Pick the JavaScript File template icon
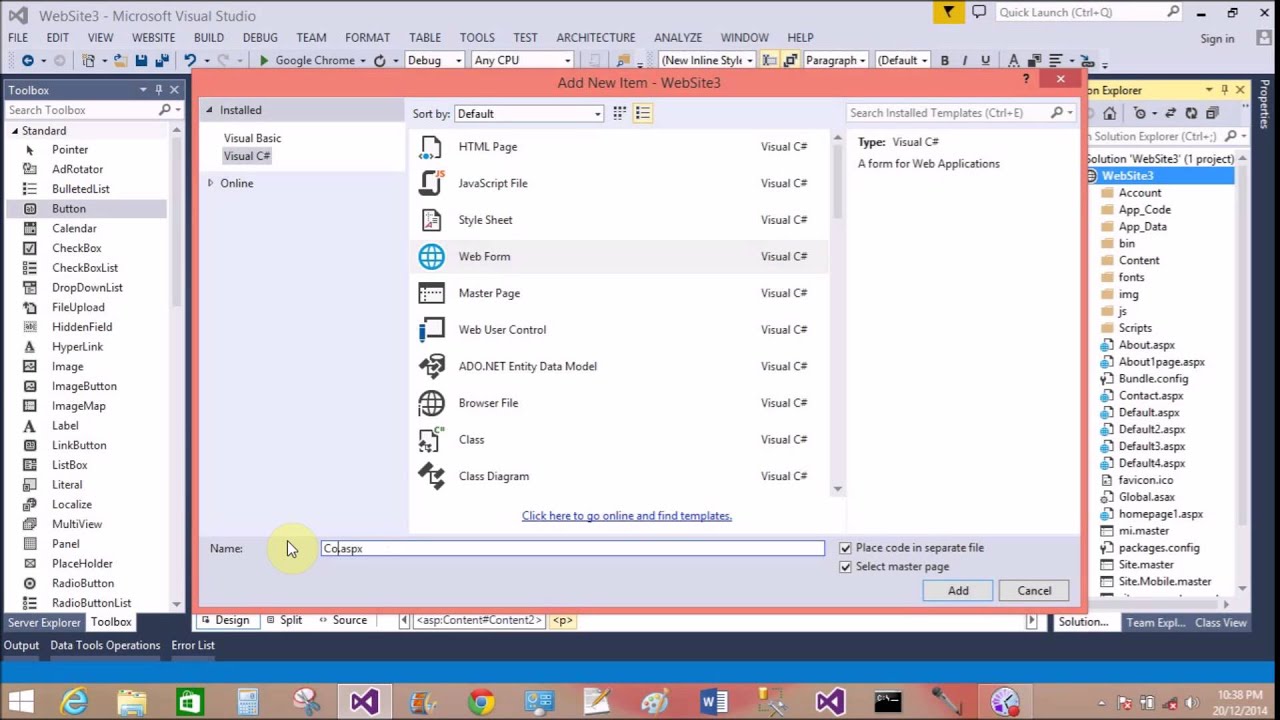The image size is (1280, 720). tap(431, 183)
